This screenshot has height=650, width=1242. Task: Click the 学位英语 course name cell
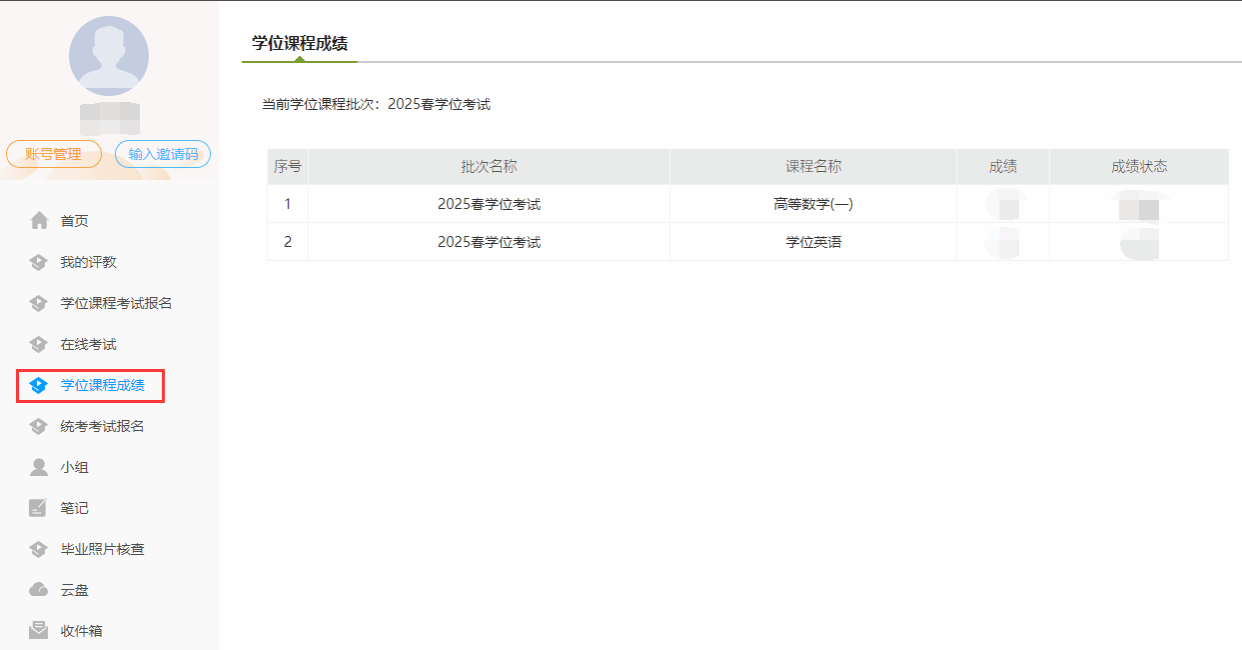[812, 242]
